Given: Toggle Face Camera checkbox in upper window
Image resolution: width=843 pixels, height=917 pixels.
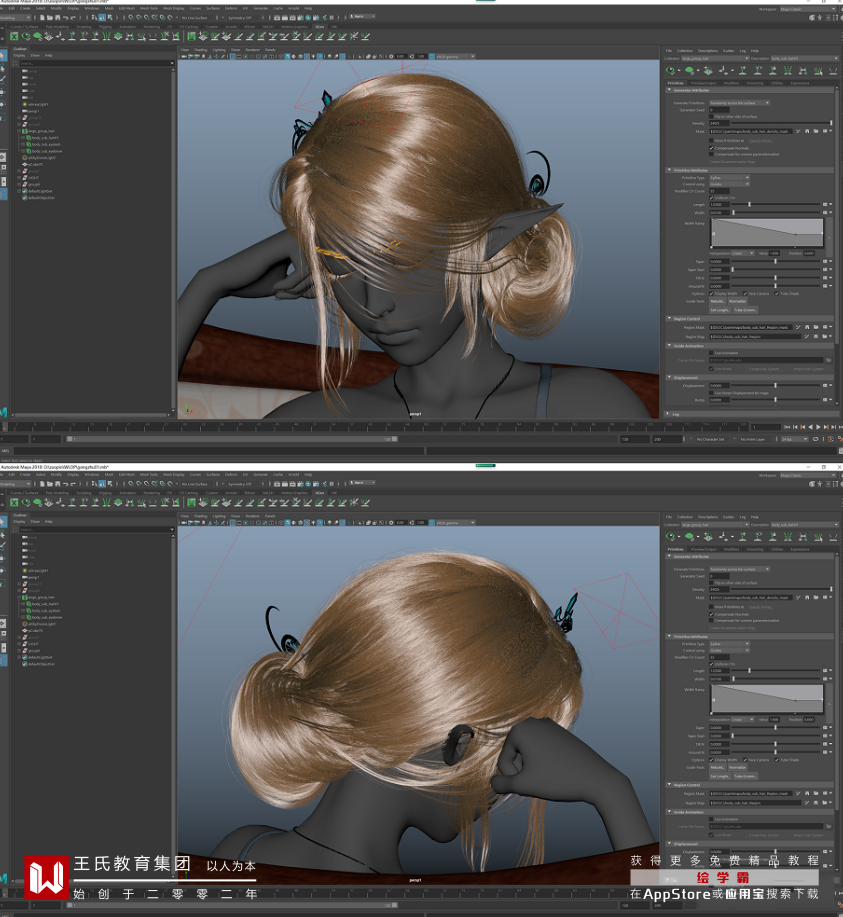Looking at the screenshot, I should pos(745,294).
